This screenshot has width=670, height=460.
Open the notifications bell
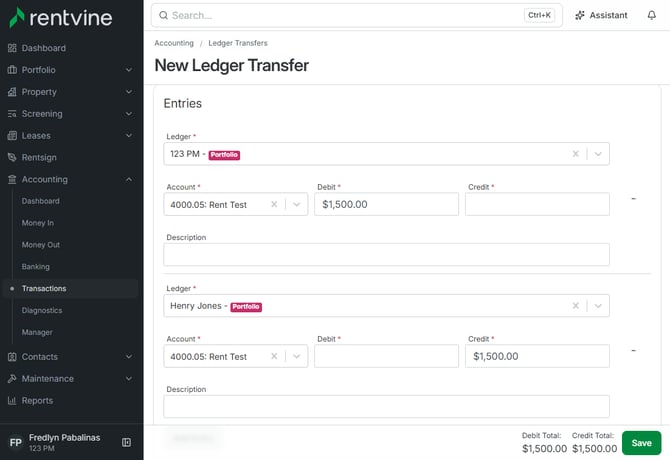651,15
